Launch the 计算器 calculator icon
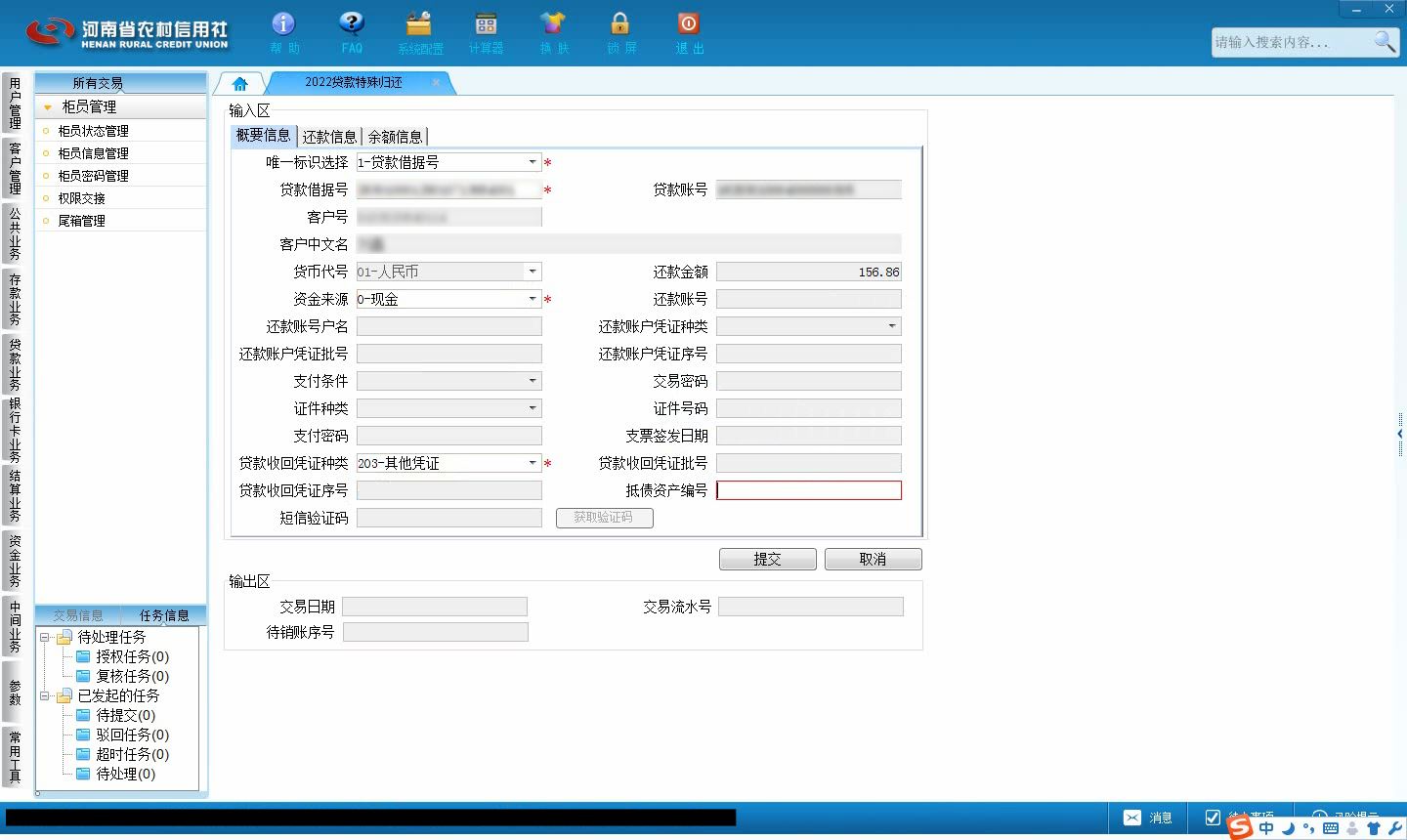1407x840 pixels. coord(486,23)
